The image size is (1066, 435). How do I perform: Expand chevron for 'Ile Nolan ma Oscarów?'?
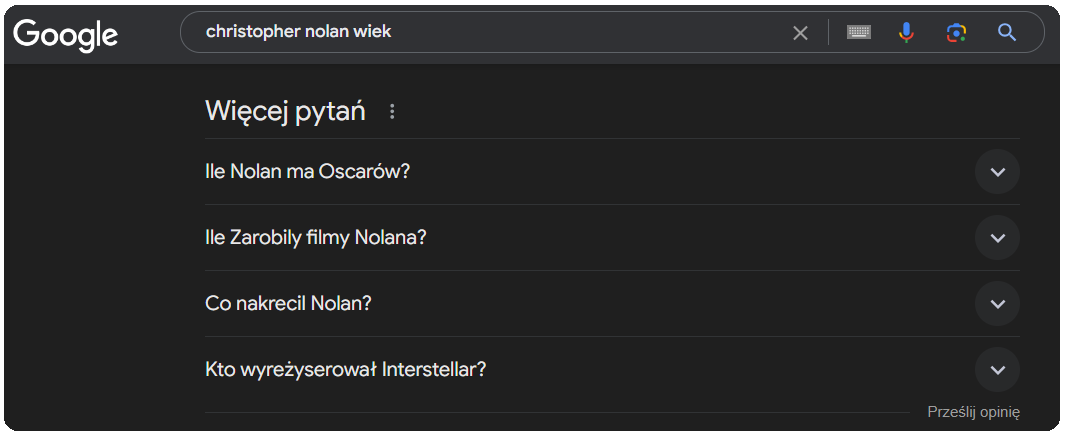coord(997,172)
